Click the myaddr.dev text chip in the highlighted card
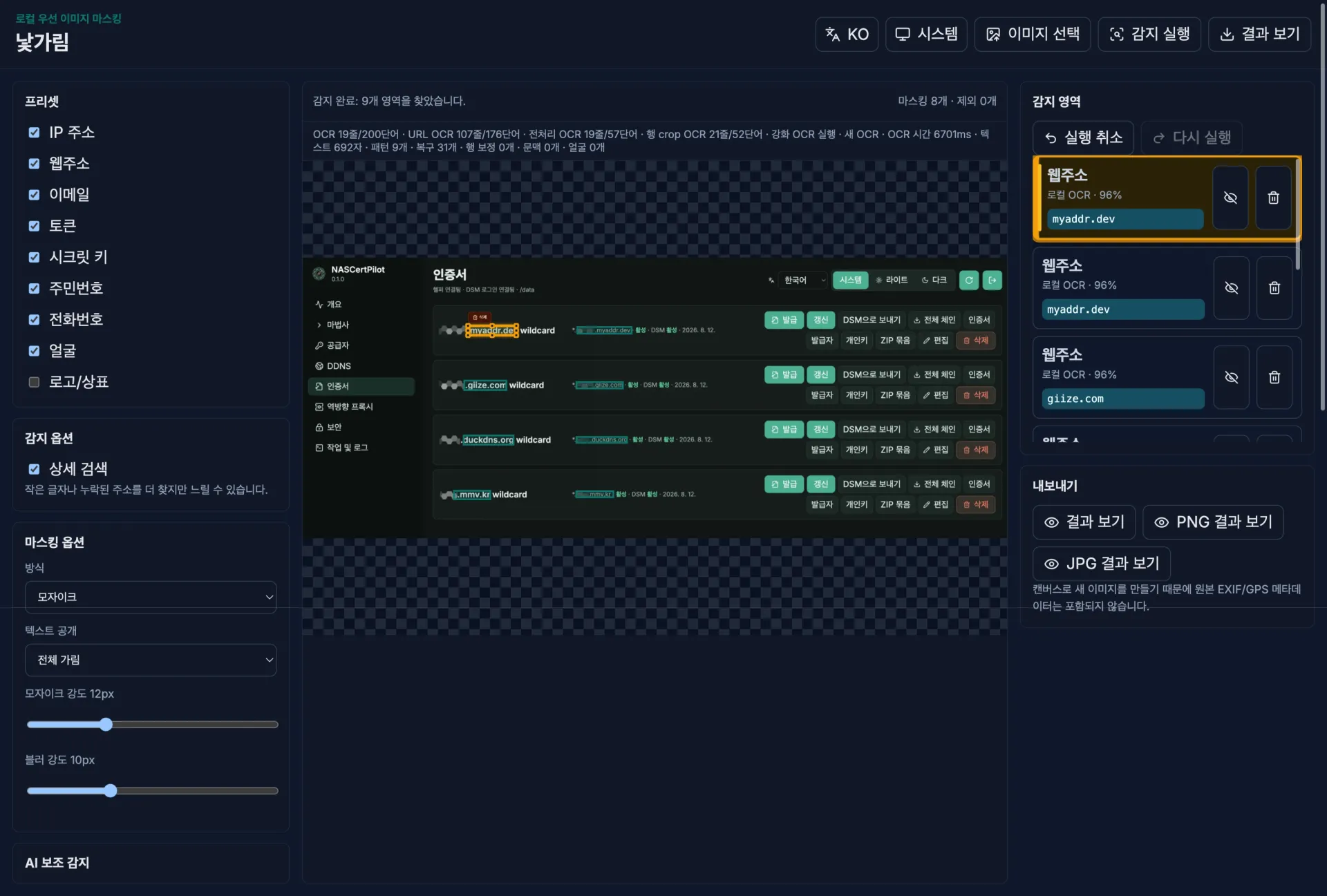The height and width of the screenshot is (896, 1327). (x=1124, y=219)
